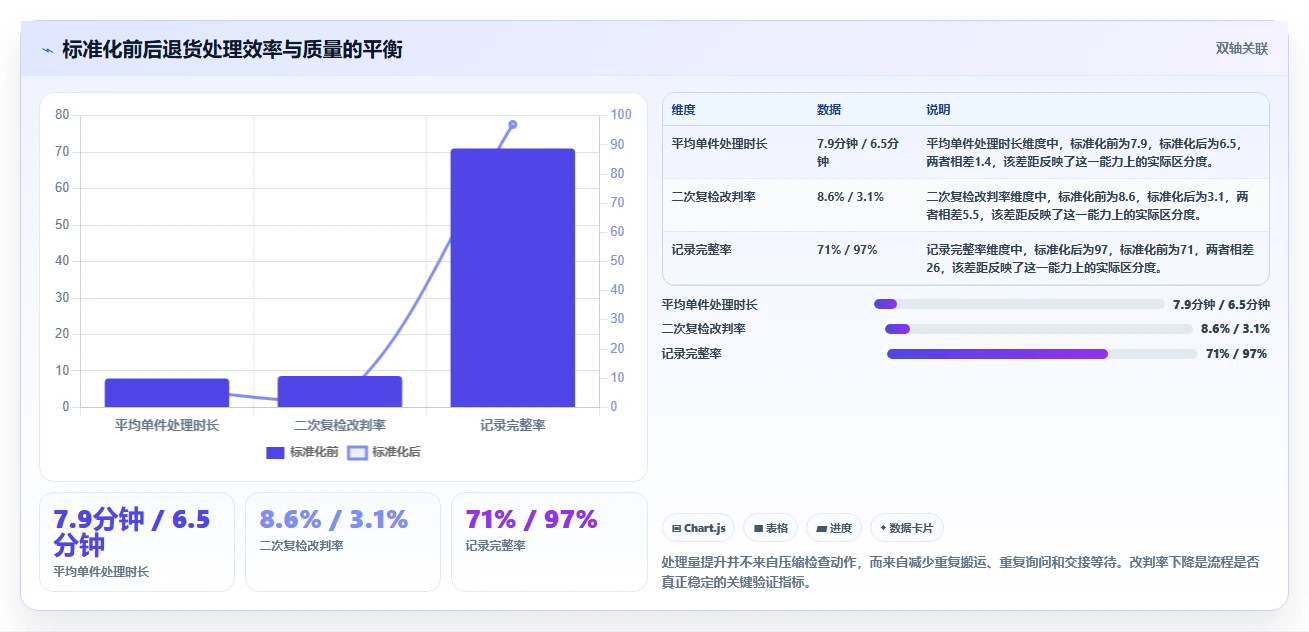The image size is (1309, 632).
Task: Click the 71% / 97% value beside the progress bar
Action: point(1236,353)
